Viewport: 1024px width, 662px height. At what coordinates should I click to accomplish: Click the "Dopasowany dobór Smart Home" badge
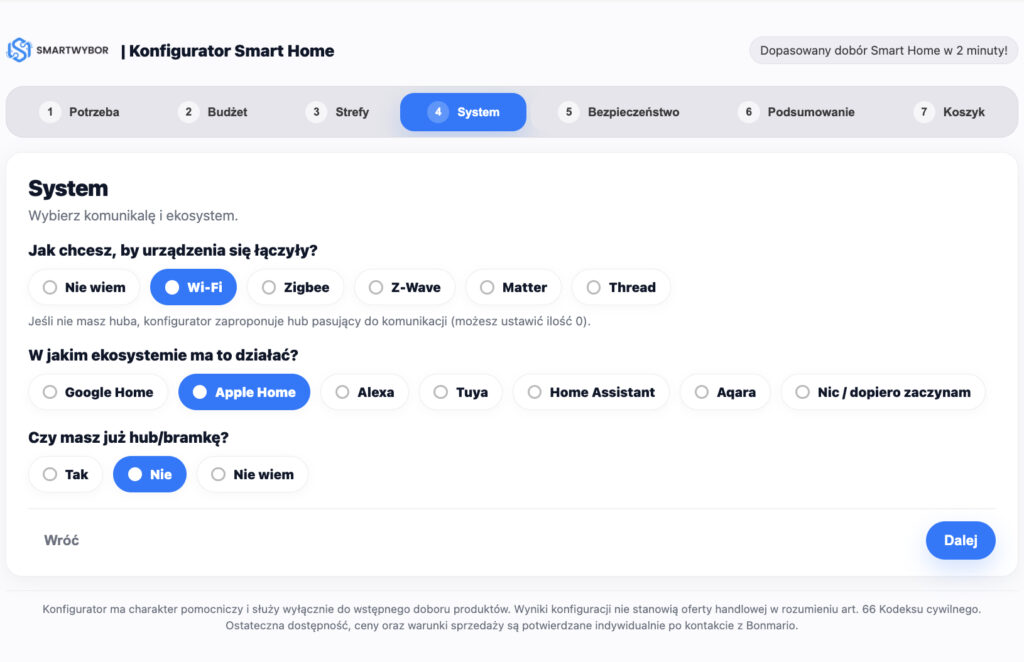pyautogui.click(x=883, y=51)
